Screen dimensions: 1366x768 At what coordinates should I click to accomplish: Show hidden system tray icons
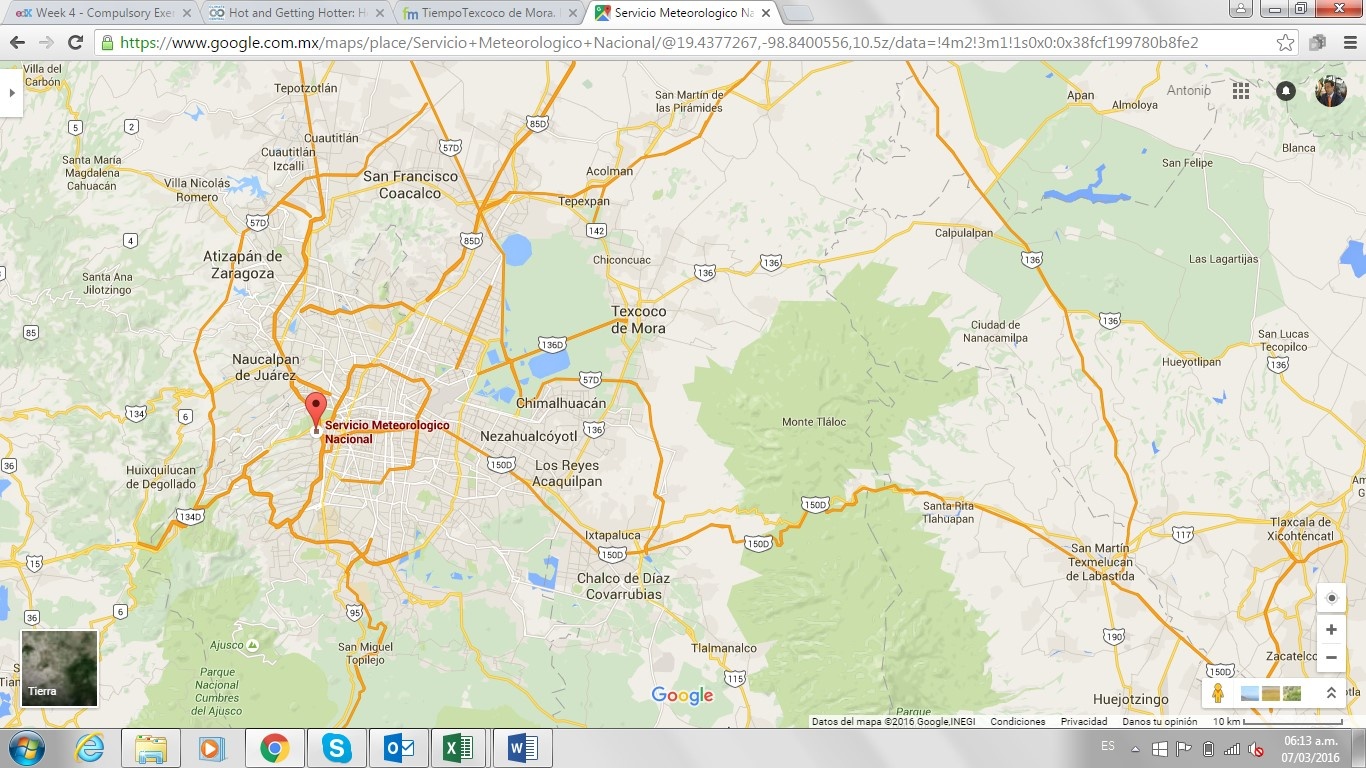(1135, 749)
